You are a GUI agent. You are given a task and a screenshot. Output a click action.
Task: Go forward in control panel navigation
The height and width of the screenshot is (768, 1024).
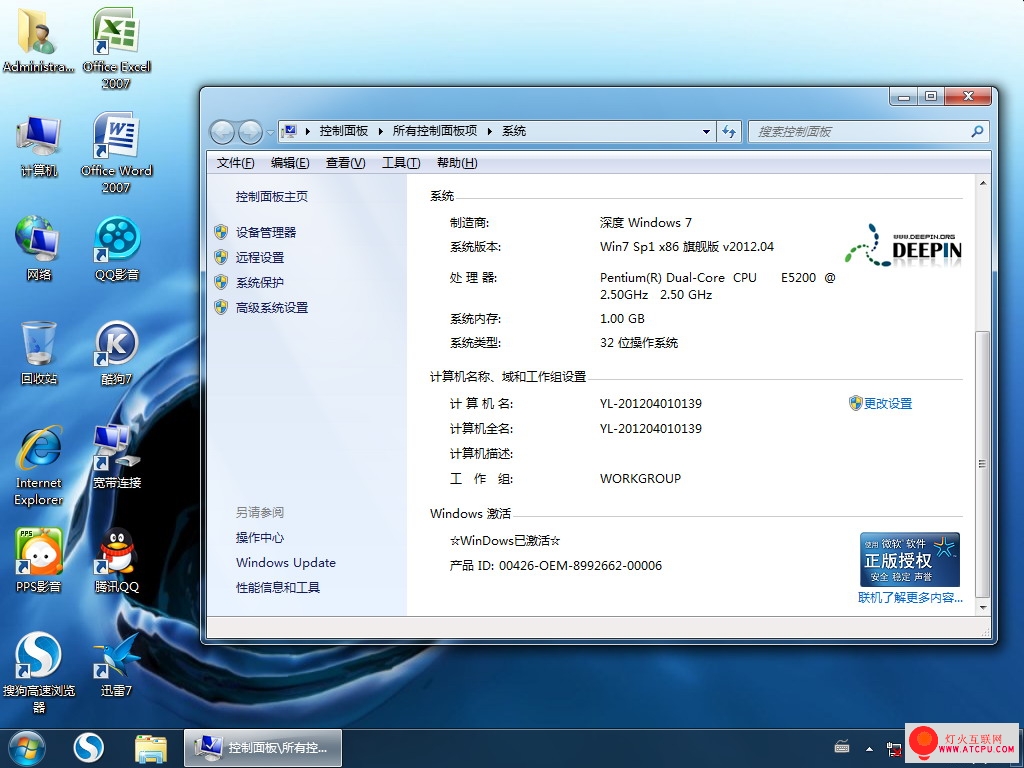pyautogui.click(x=250, y=132)
